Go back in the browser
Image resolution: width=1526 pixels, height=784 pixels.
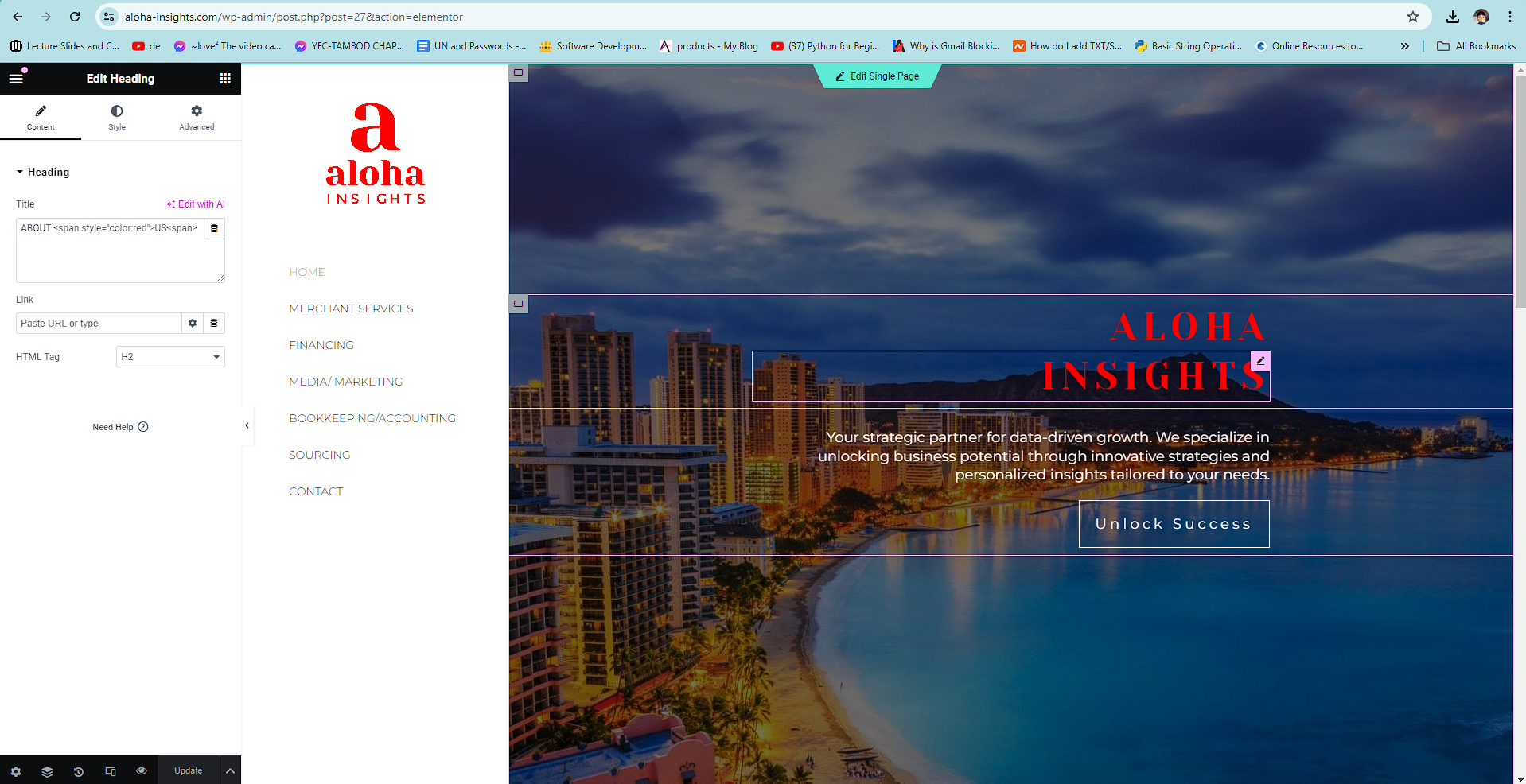click(18, 17)
